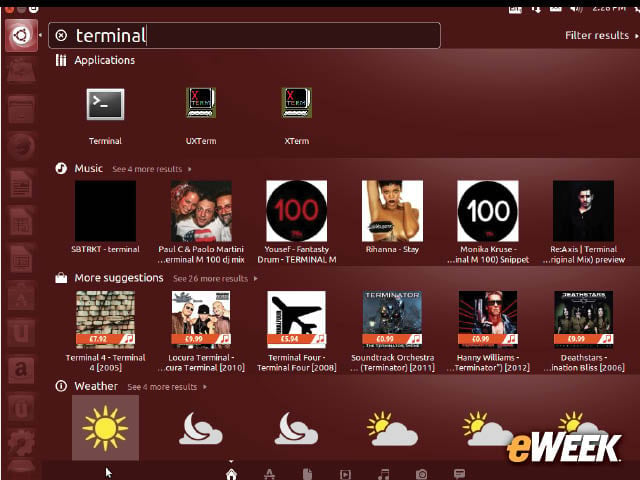The image size is (640, 480).
Task: Open System Settings gear in launcher
Action: [21, 444]
